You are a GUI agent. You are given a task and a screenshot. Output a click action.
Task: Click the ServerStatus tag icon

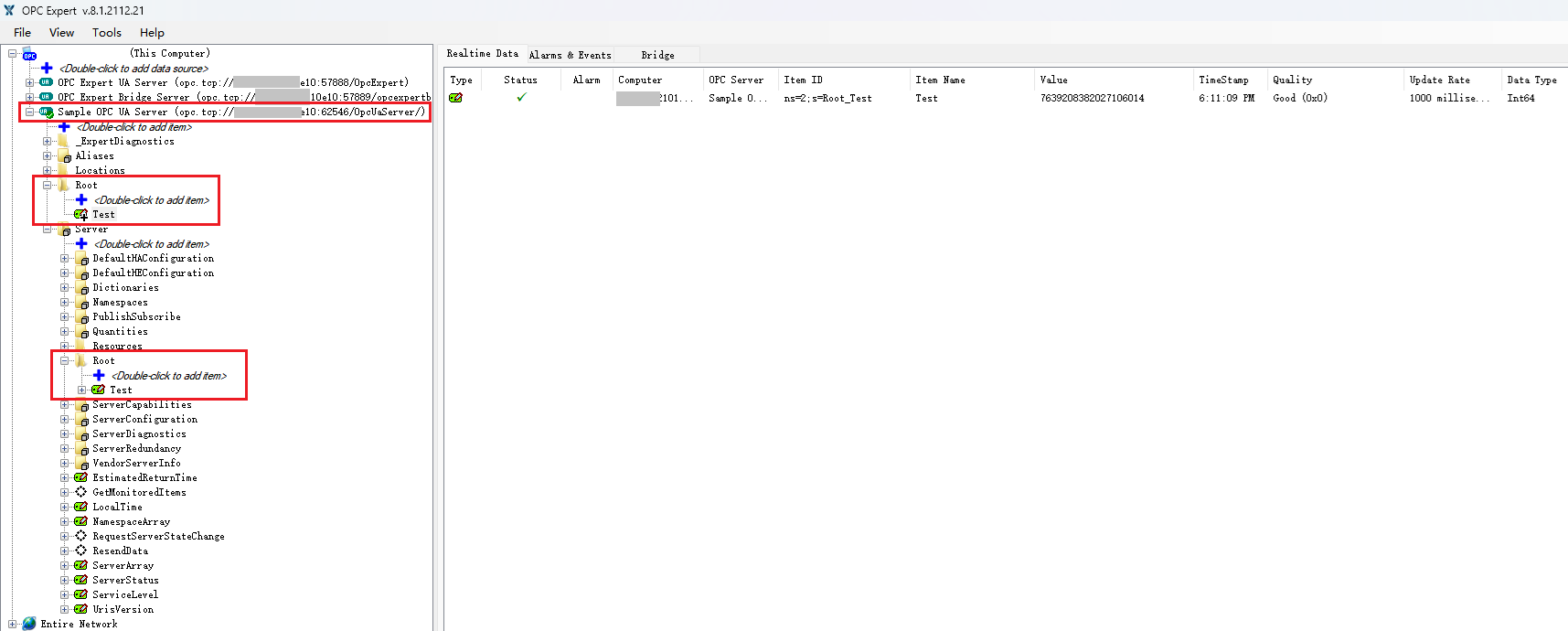81,580
